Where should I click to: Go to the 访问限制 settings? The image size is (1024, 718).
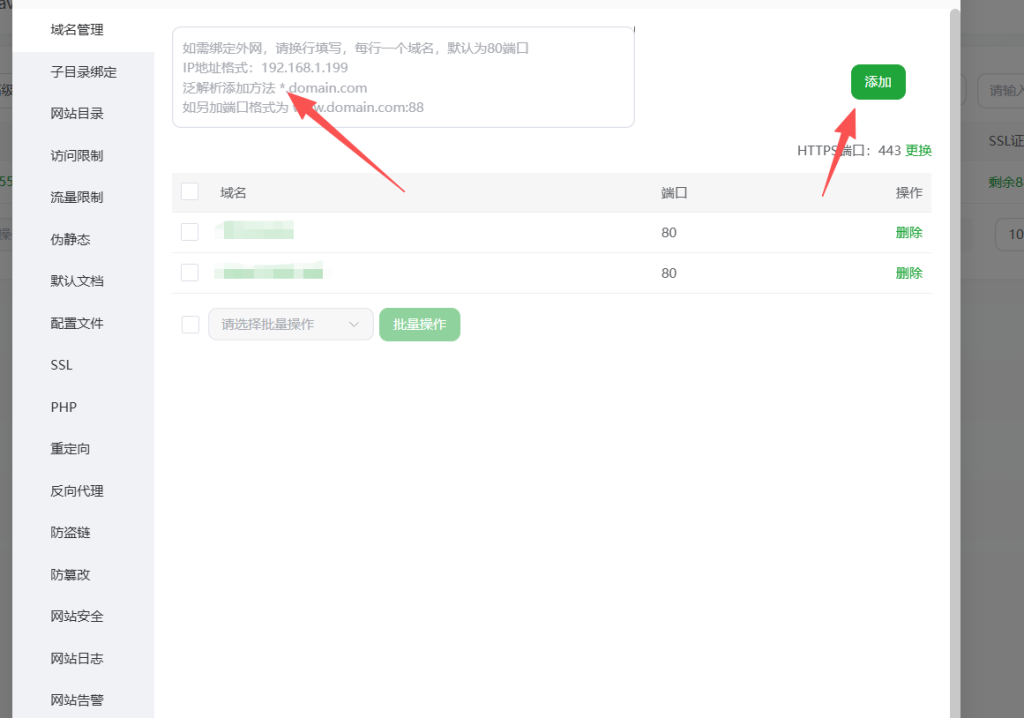coord(76,155)
